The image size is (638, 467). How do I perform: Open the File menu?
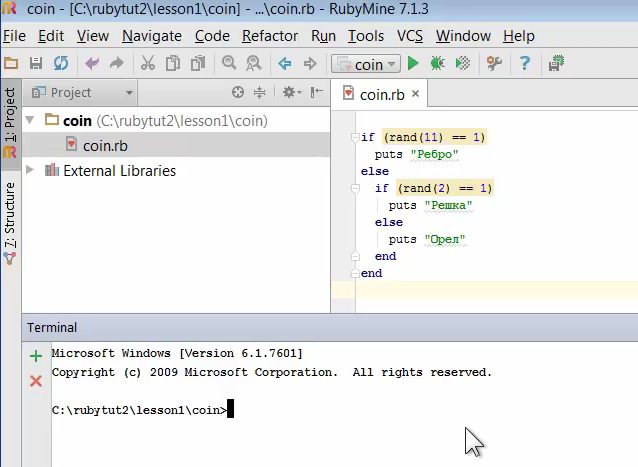coord(14,36)
